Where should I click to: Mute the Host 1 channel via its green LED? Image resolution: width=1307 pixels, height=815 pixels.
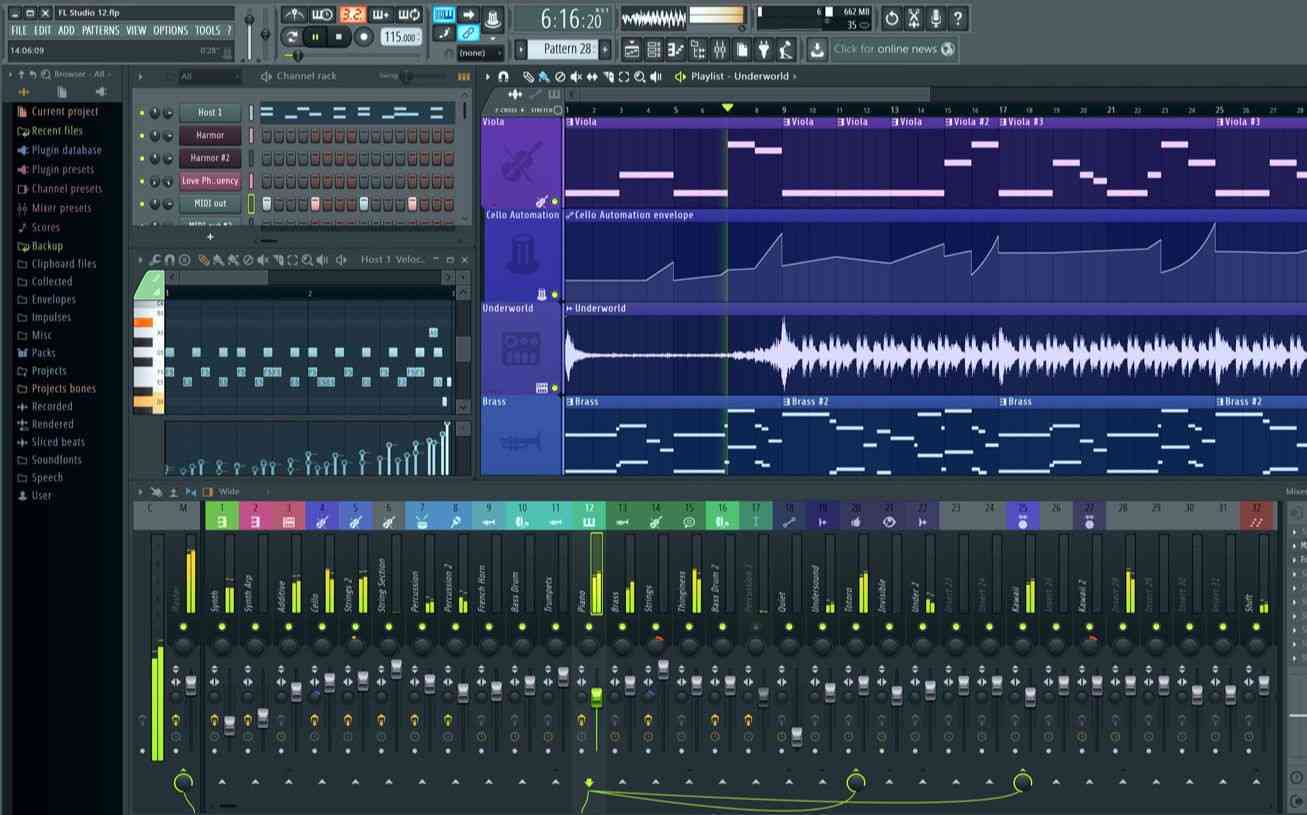(142, 113)
